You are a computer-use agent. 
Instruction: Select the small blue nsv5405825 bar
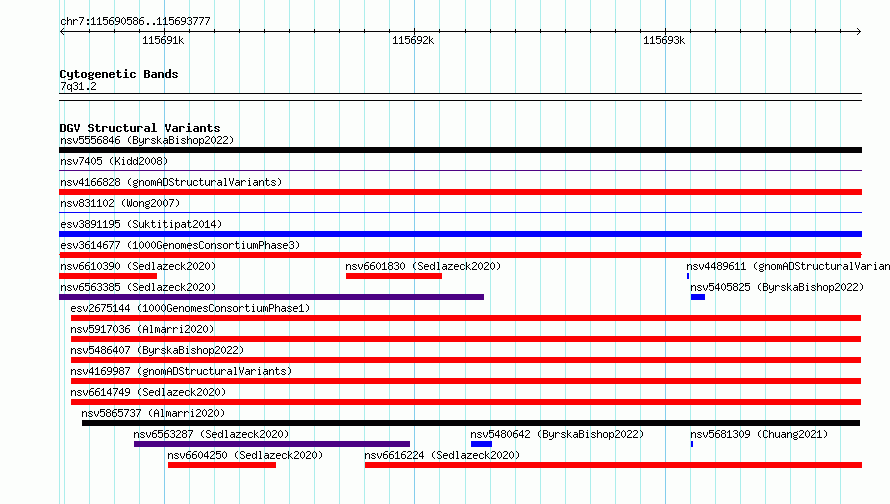coord(698,297)
